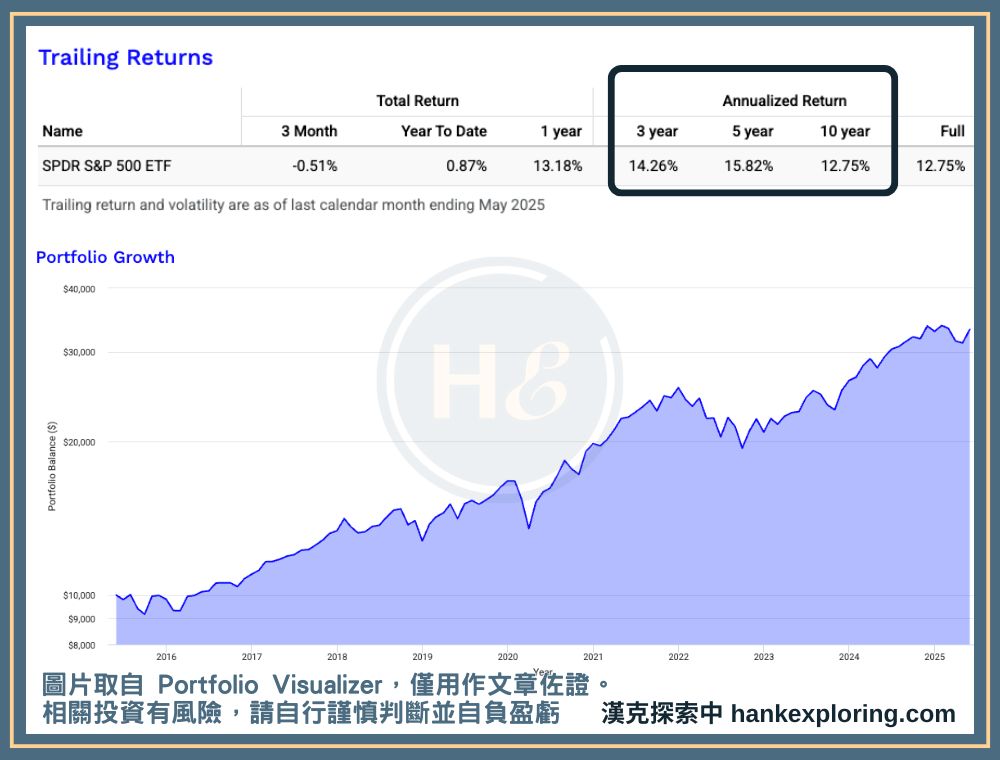This screenshot has width=1000, height=760.
Task: Click the 2023 x-axis label
Action: click(764, 657)
